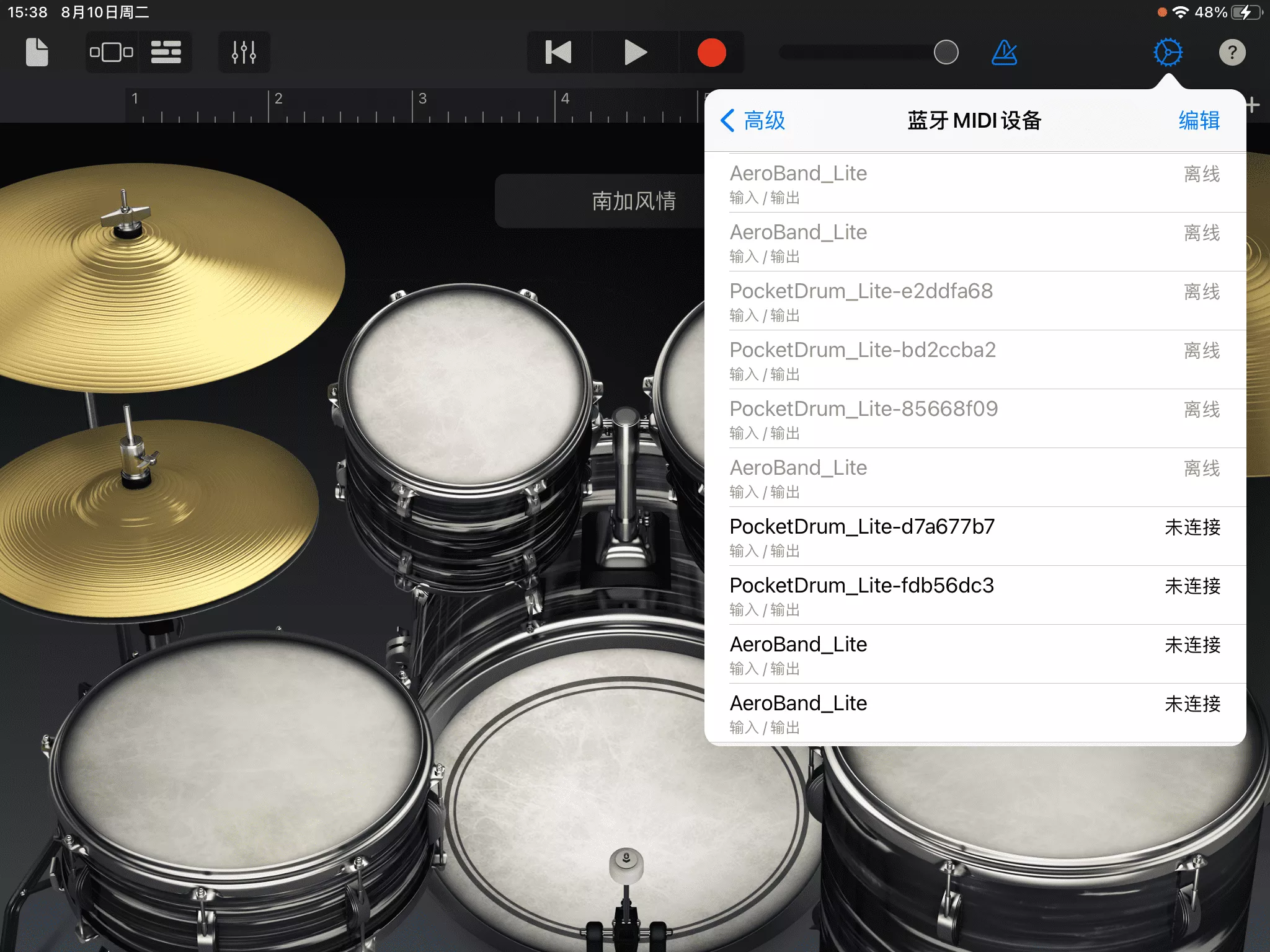
Task: Open the help question mark icon
Action: (x=1232, y=52)
